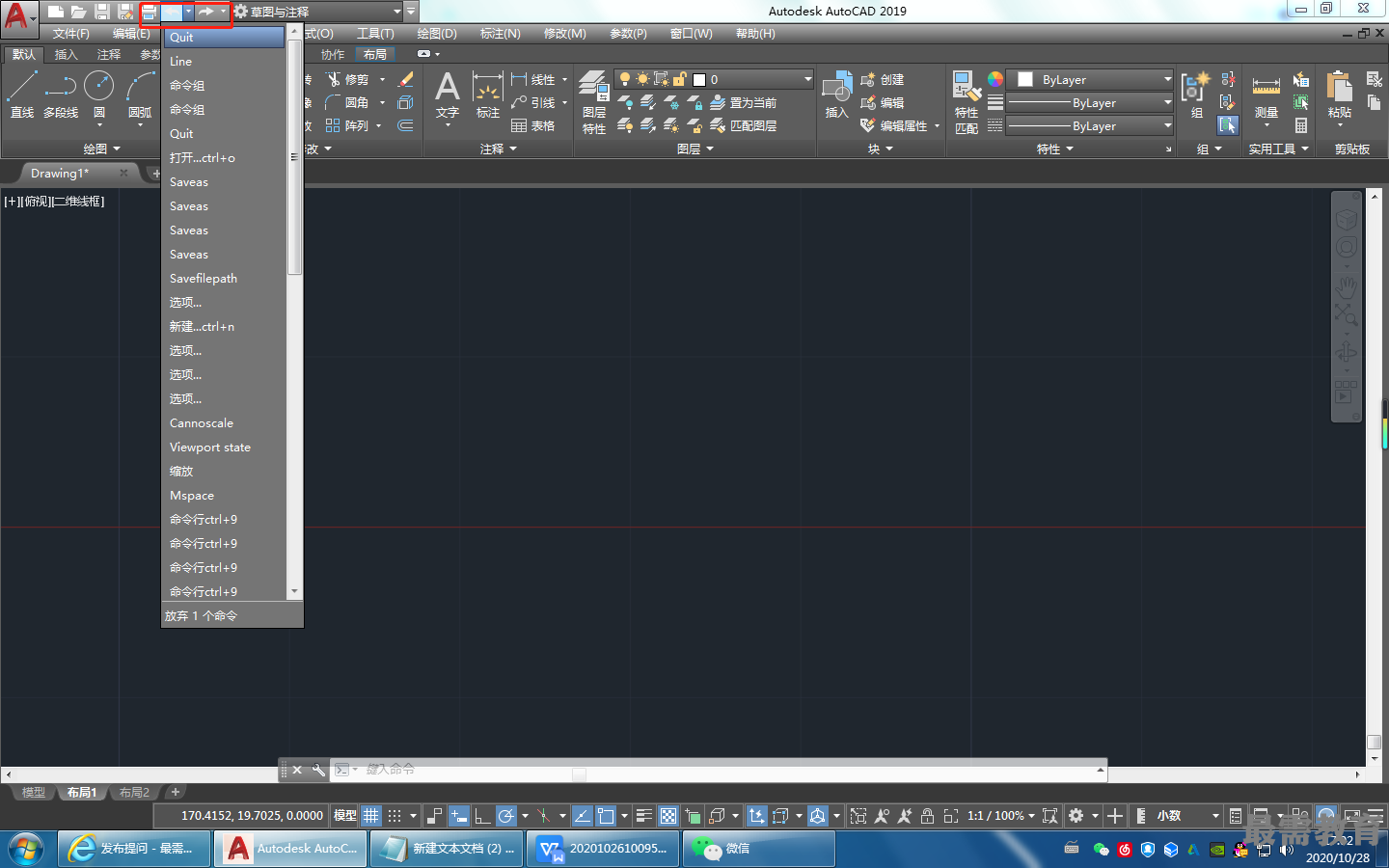The width and height of the screenshot is (1389, 868).
Task: Toggle viewport lock icon in status bar
Action: (927, 816)
